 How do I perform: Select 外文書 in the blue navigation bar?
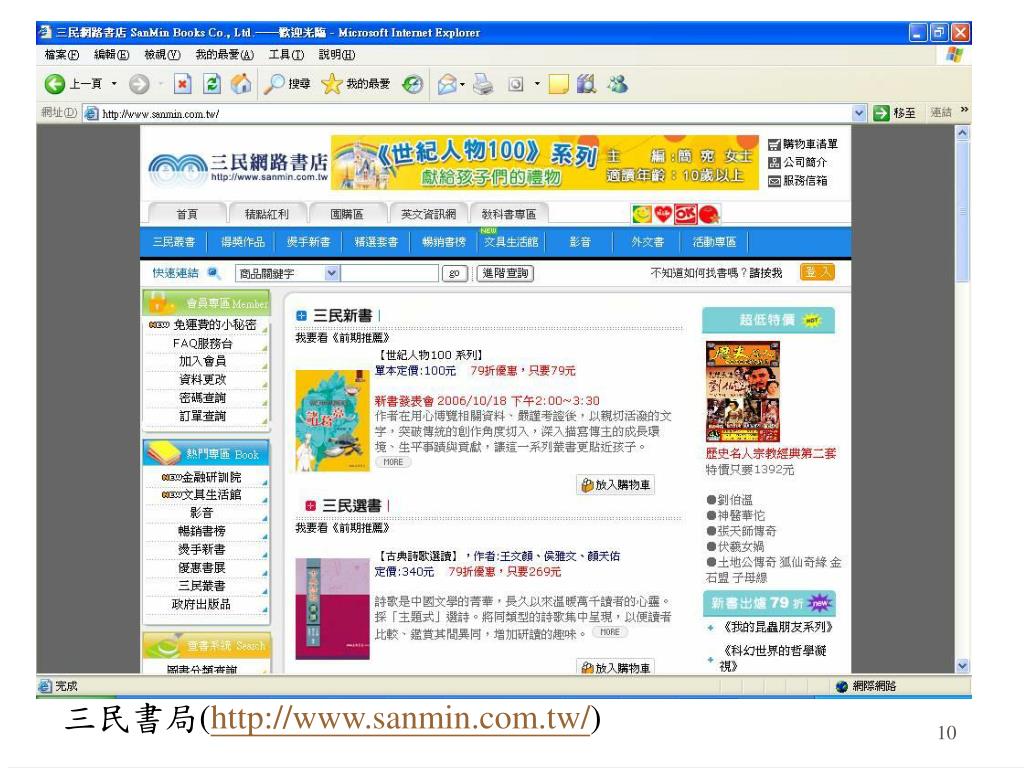click(x=647, y=242)
